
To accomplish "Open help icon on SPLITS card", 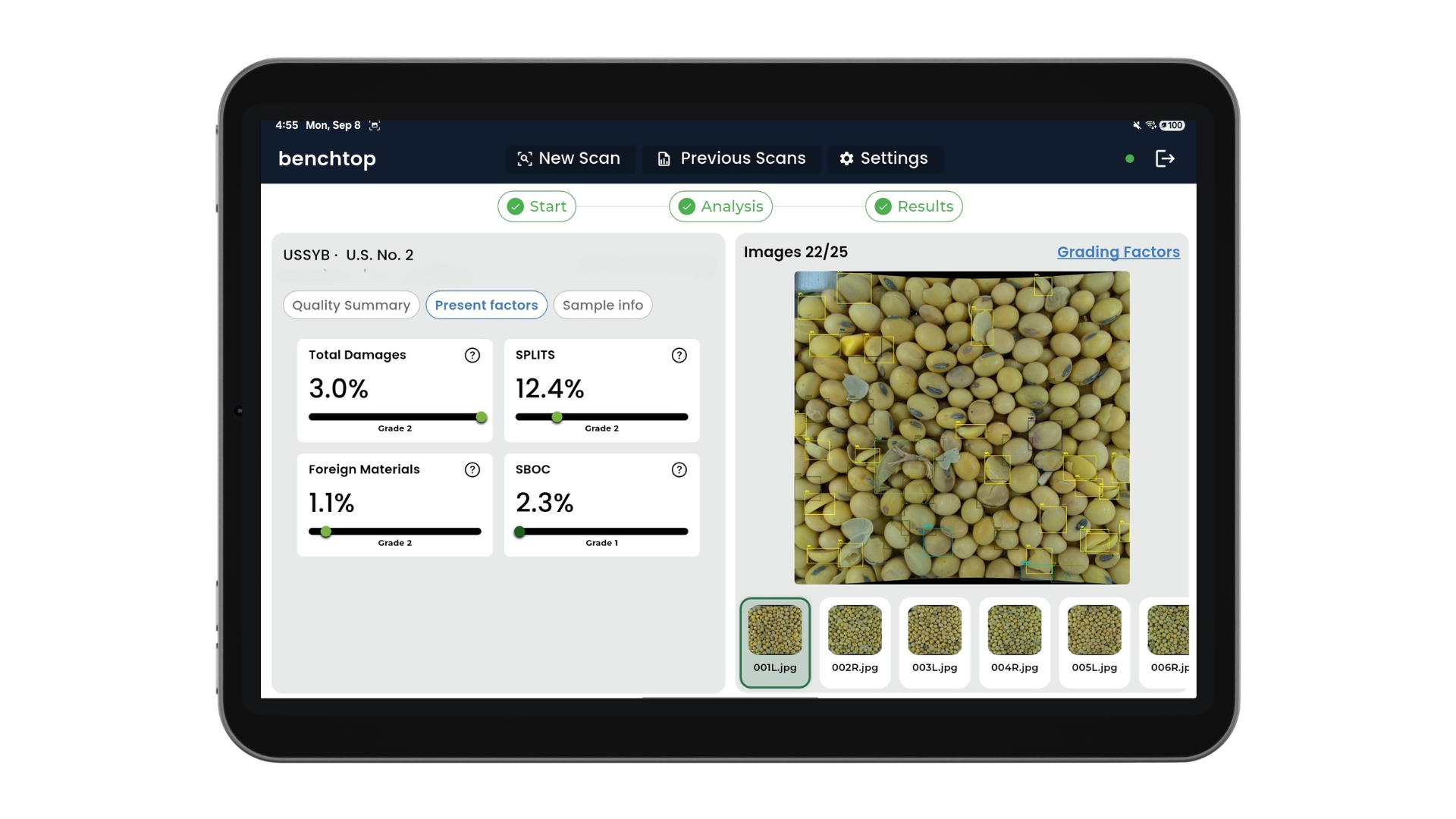I will 679,355.
